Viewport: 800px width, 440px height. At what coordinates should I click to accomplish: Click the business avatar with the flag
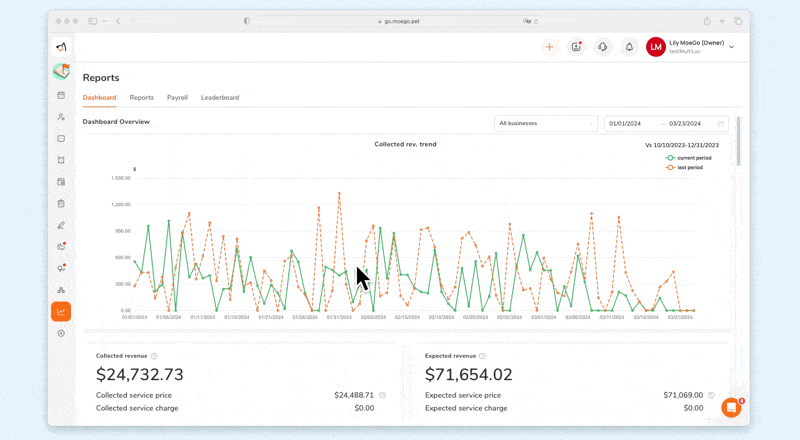tap(61, 71)
